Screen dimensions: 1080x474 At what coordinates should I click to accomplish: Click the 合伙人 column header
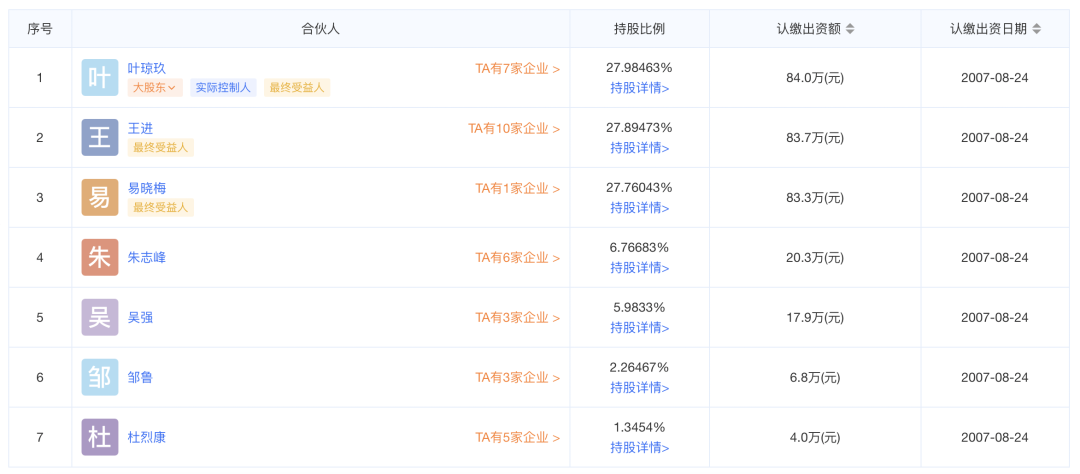321,29
